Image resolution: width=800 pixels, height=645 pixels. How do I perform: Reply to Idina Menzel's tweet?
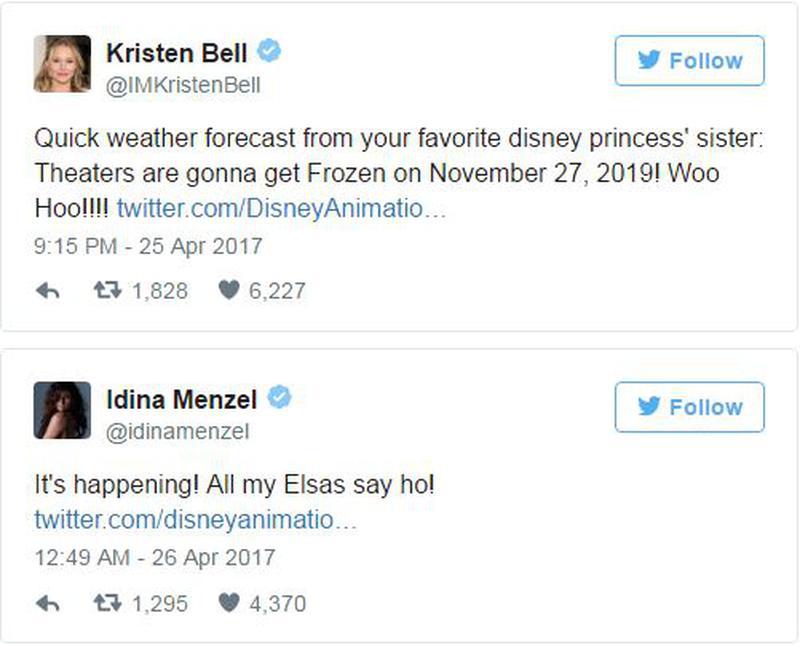coord(48,604)
